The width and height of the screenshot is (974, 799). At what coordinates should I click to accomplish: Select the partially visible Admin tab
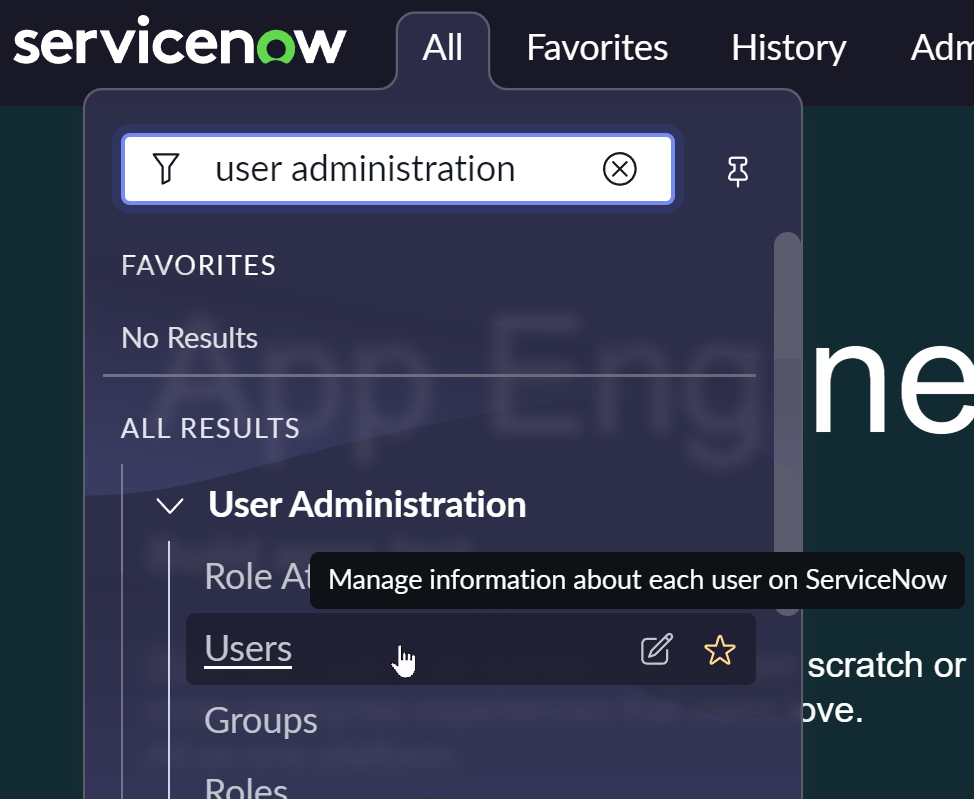(x=942, y=48)
